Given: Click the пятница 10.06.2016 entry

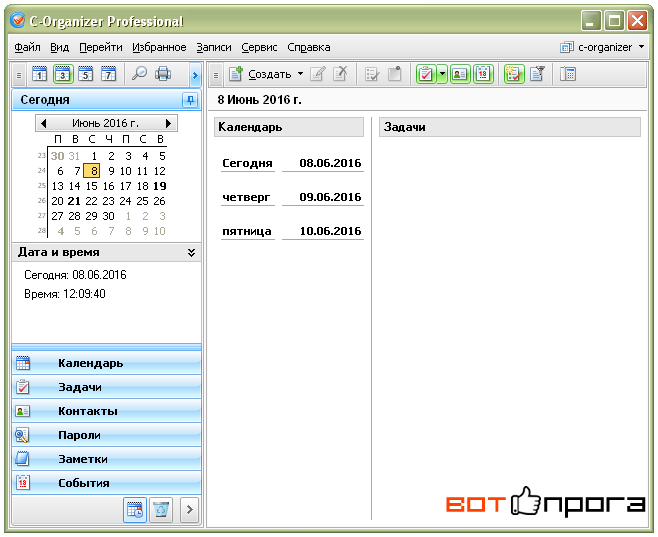Looking at the screenshot, I should pyautogui.click(x=292, y=231).
